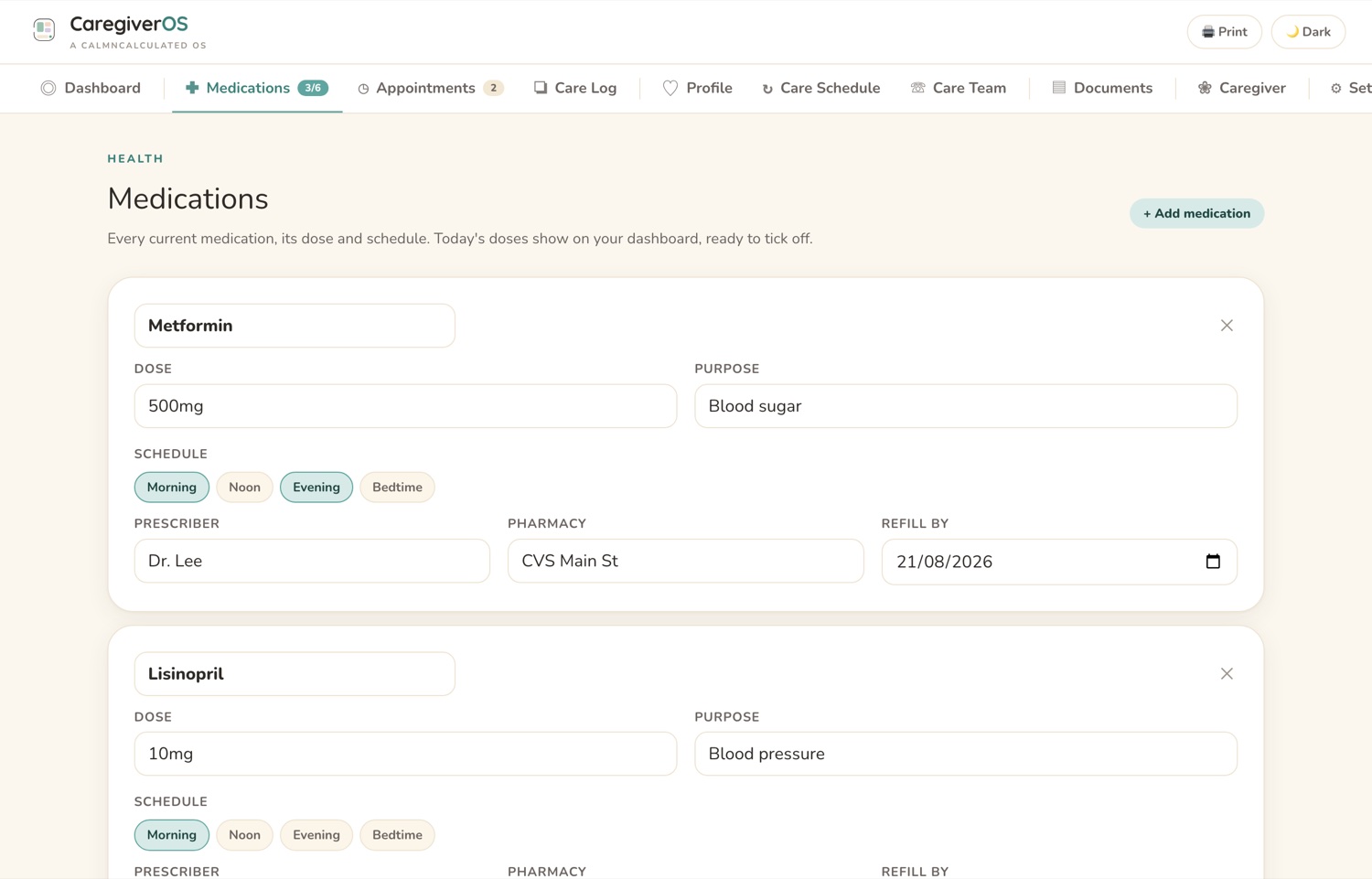This screenshot has width=1372, height=879.
Task: Click the CaregiverOS logo icon
Action: (x=44, y=30)
